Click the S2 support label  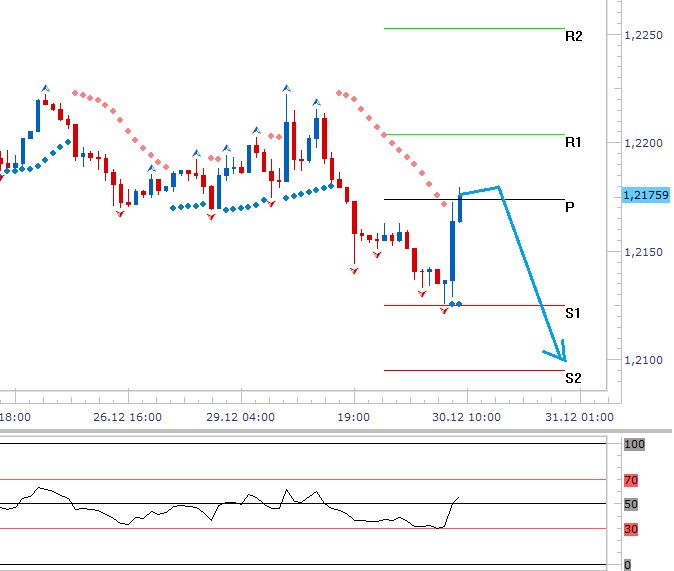pos(573,378)
